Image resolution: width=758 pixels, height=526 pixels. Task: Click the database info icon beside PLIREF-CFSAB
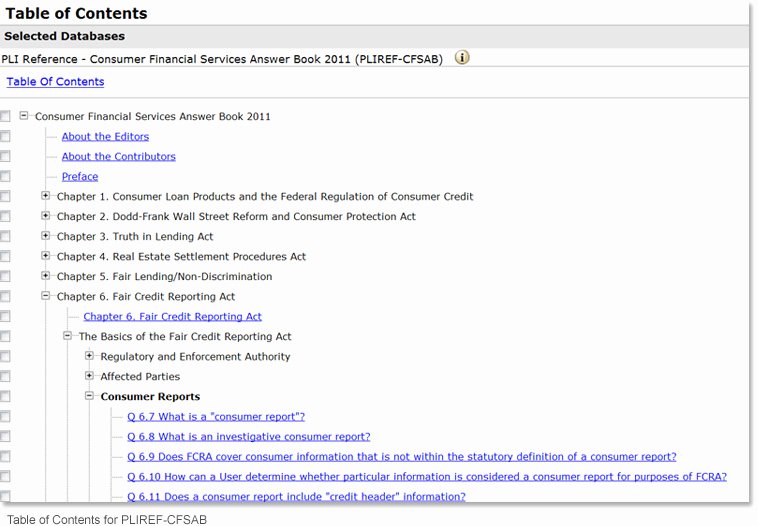pyautogui.click(x=462, y=58)
